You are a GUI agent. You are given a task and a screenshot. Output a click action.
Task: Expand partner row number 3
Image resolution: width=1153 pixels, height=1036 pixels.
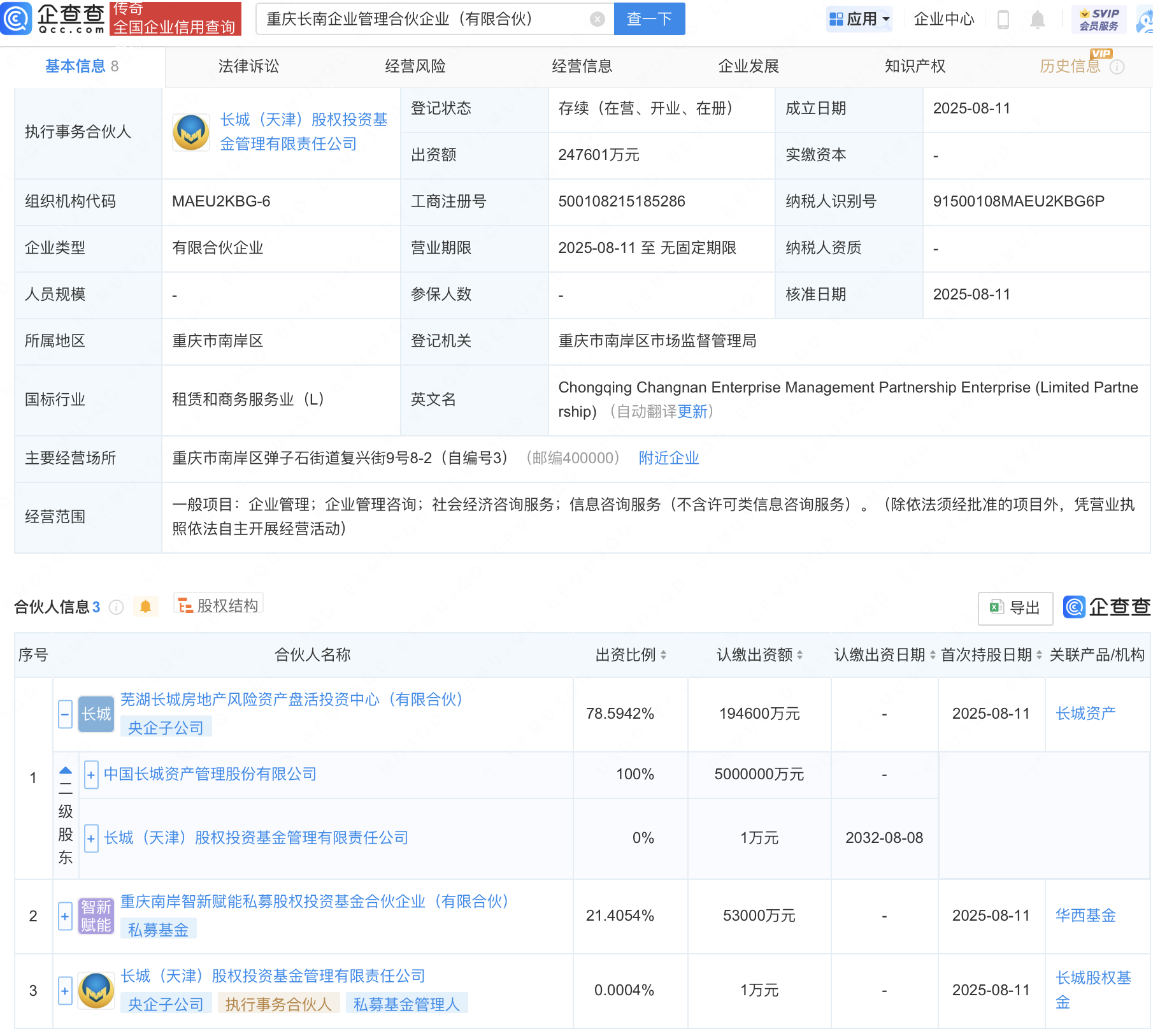65,991
